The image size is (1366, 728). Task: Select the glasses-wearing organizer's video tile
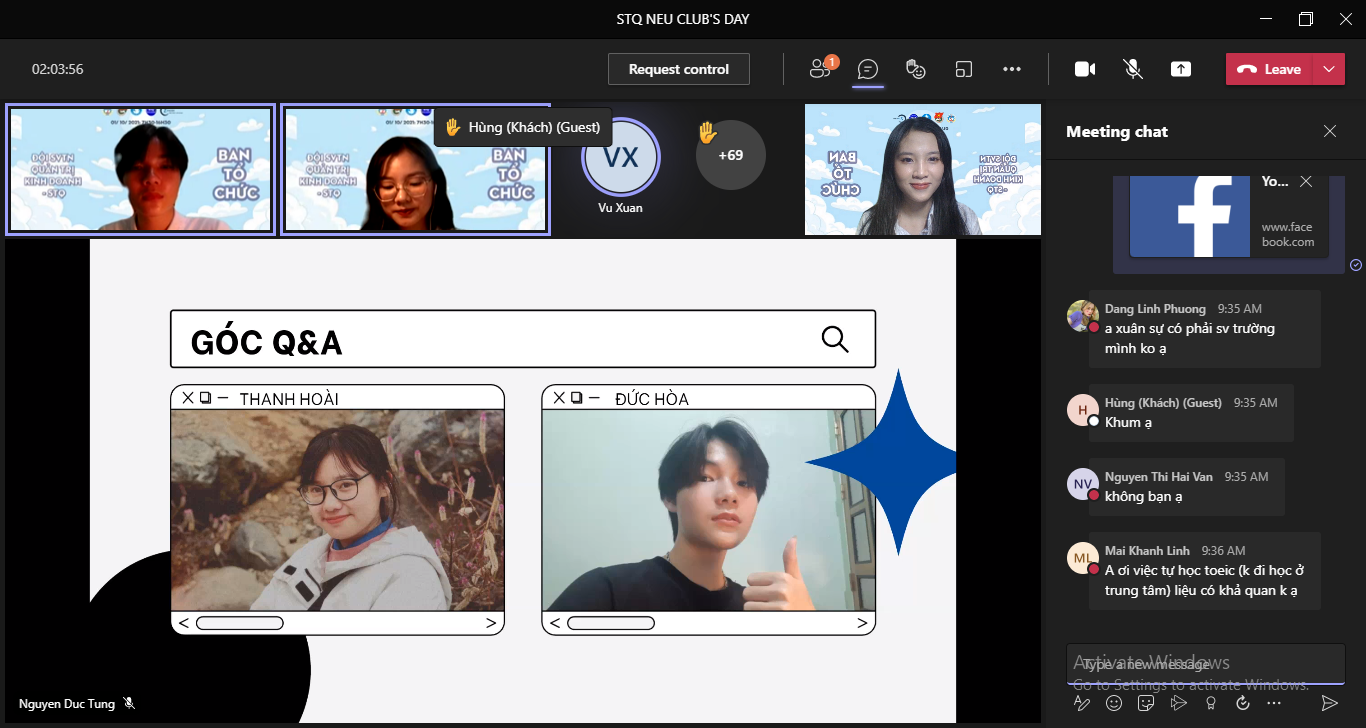(x=414, y=170)
